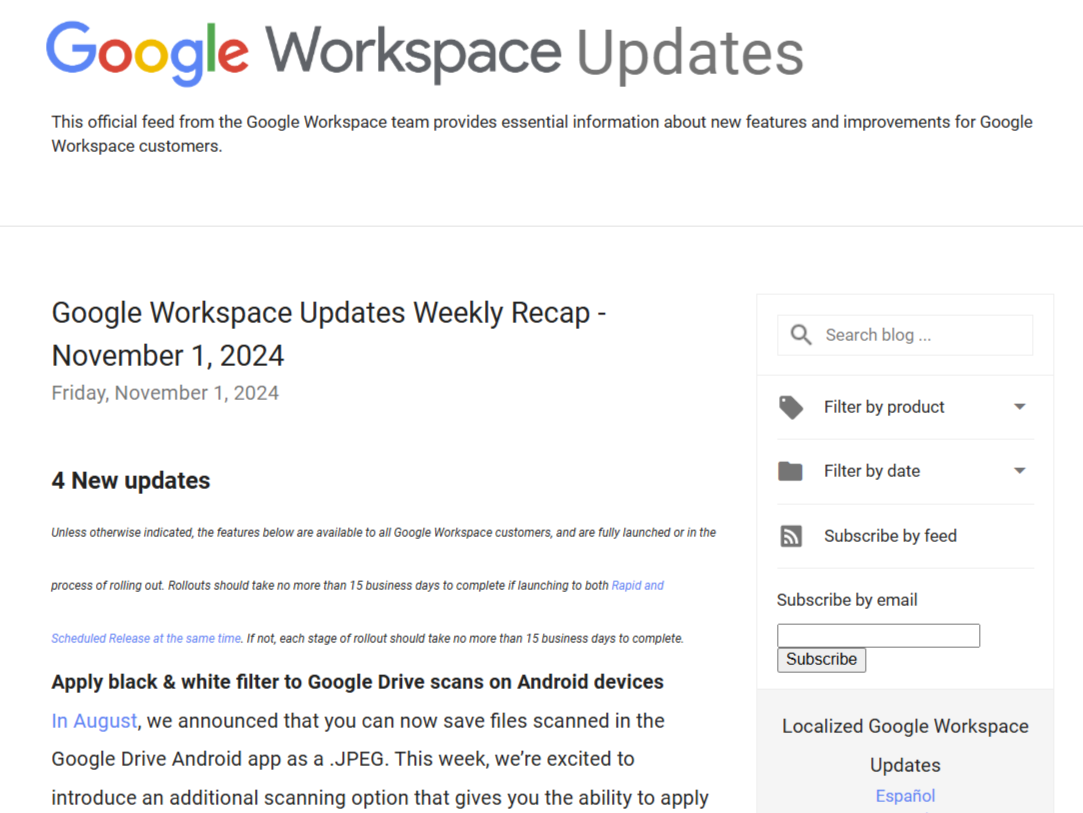
Task: Click the Friday, November 1, 2024 date line
Action: 164,392
